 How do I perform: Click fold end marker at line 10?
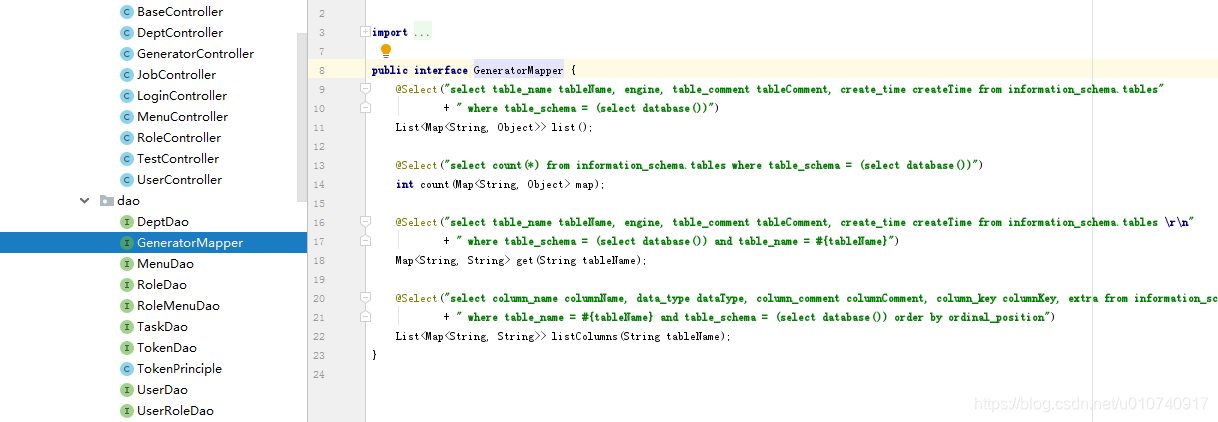[x=365, y=109]
